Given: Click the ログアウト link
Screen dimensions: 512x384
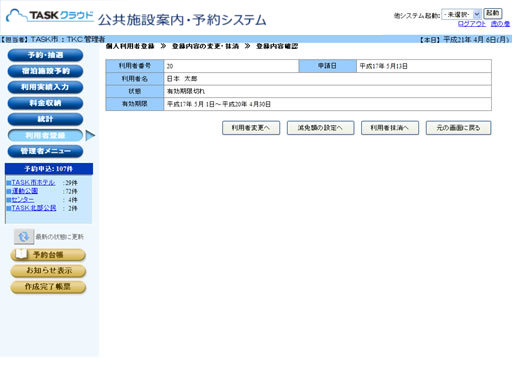Looking at the screenshot, I should point(472,24).
